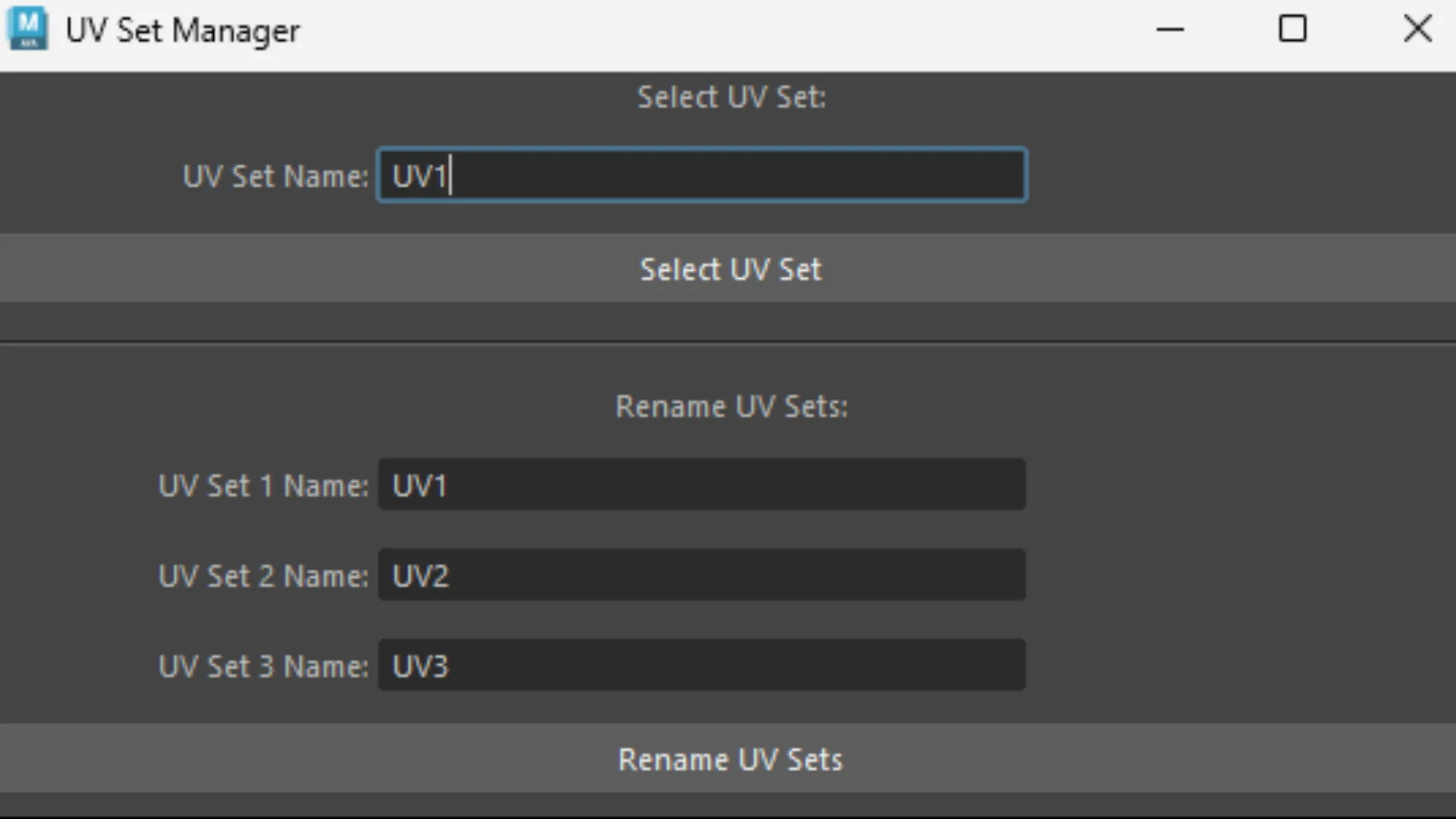This screenshot has height=819, width=1456.
Task: Click the "UV Set 2 Name:" label
Action: (x=263, y=576)
